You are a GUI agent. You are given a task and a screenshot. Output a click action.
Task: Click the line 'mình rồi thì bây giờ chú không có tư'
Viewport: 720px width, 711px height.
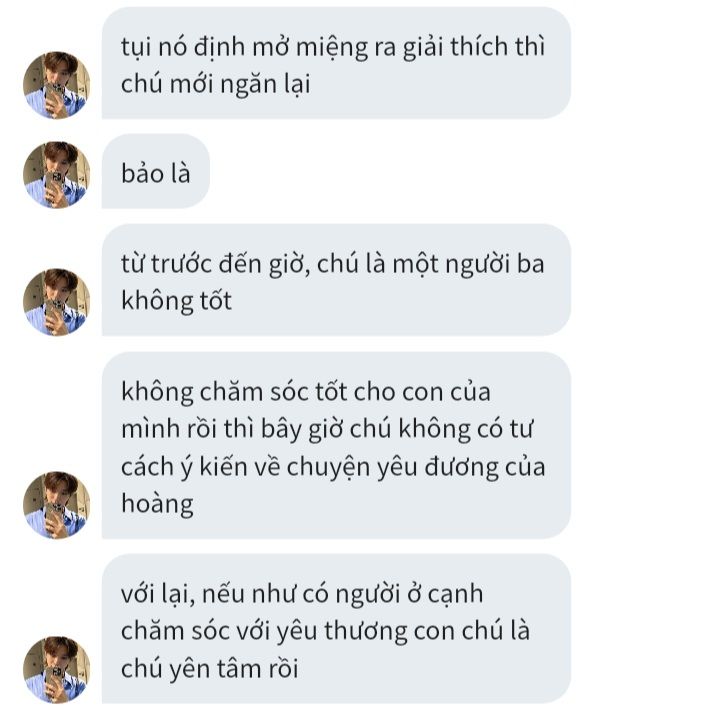point(327,429)
